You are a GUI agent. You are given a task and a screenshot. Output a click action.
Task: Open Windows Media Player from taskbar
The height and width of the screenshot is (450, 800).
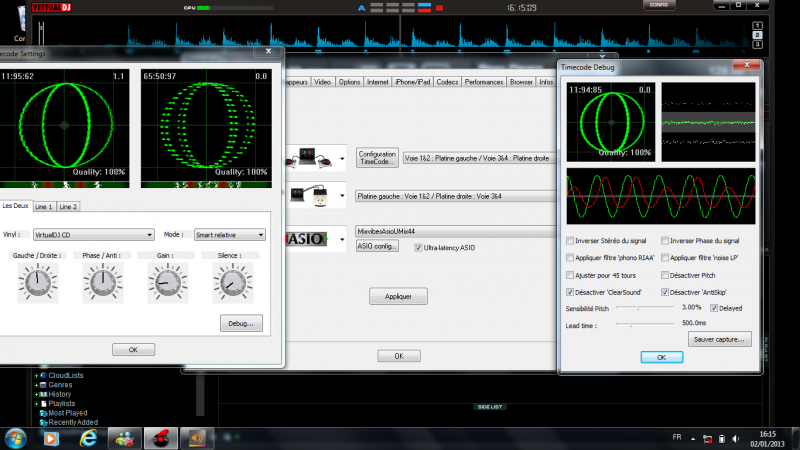51,437
